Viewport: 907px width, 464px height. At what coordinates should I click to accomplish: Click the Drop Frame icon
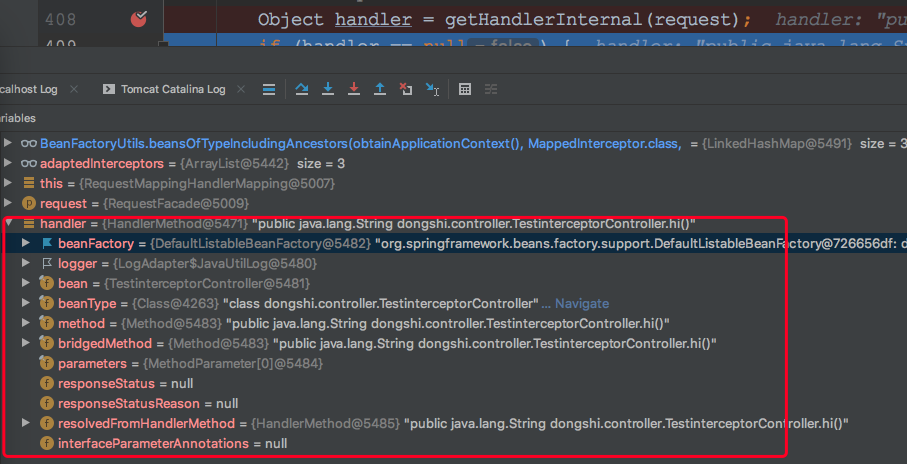405,89
